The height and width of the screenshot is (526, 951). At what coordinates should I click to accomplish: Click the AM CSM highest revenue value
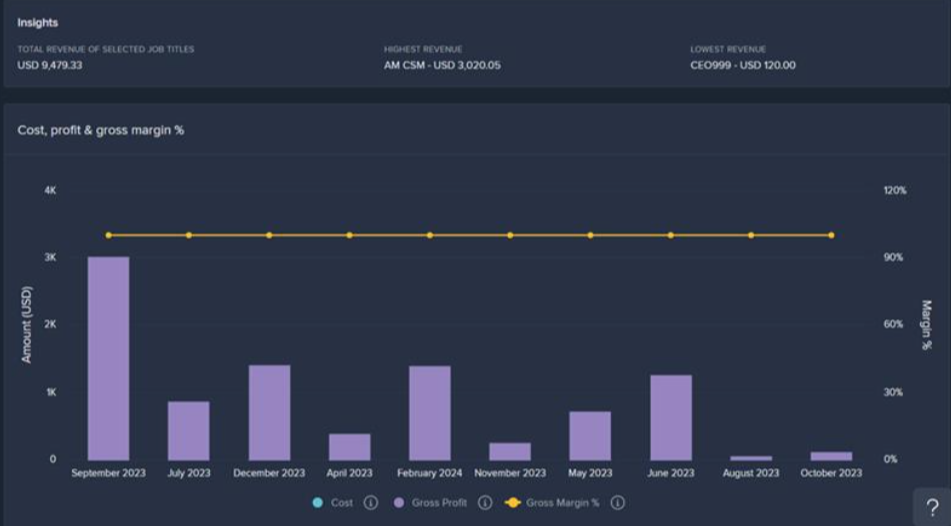(x=442, y=65)
